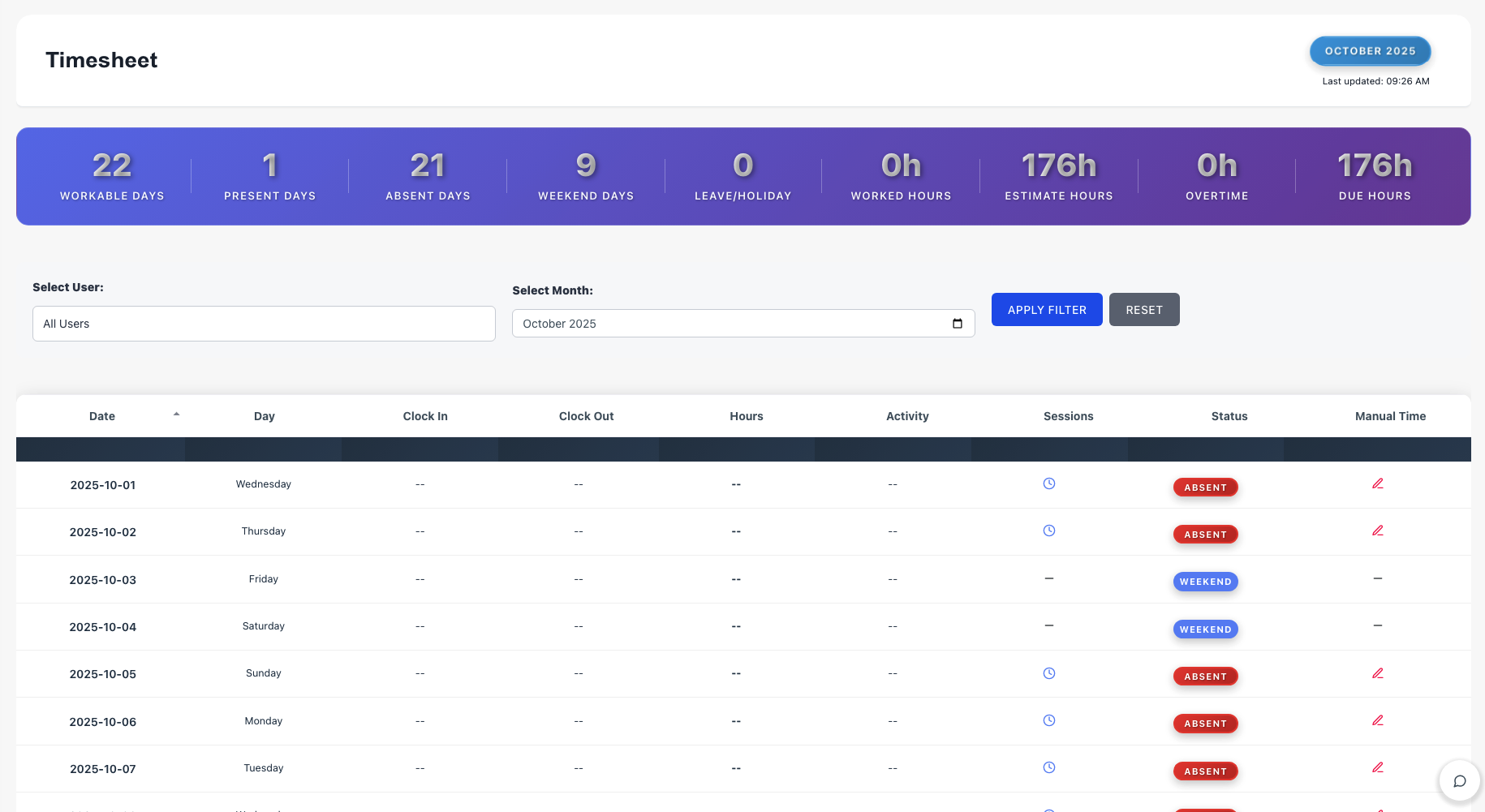Click the Status column header

(x=1229, y=416)
